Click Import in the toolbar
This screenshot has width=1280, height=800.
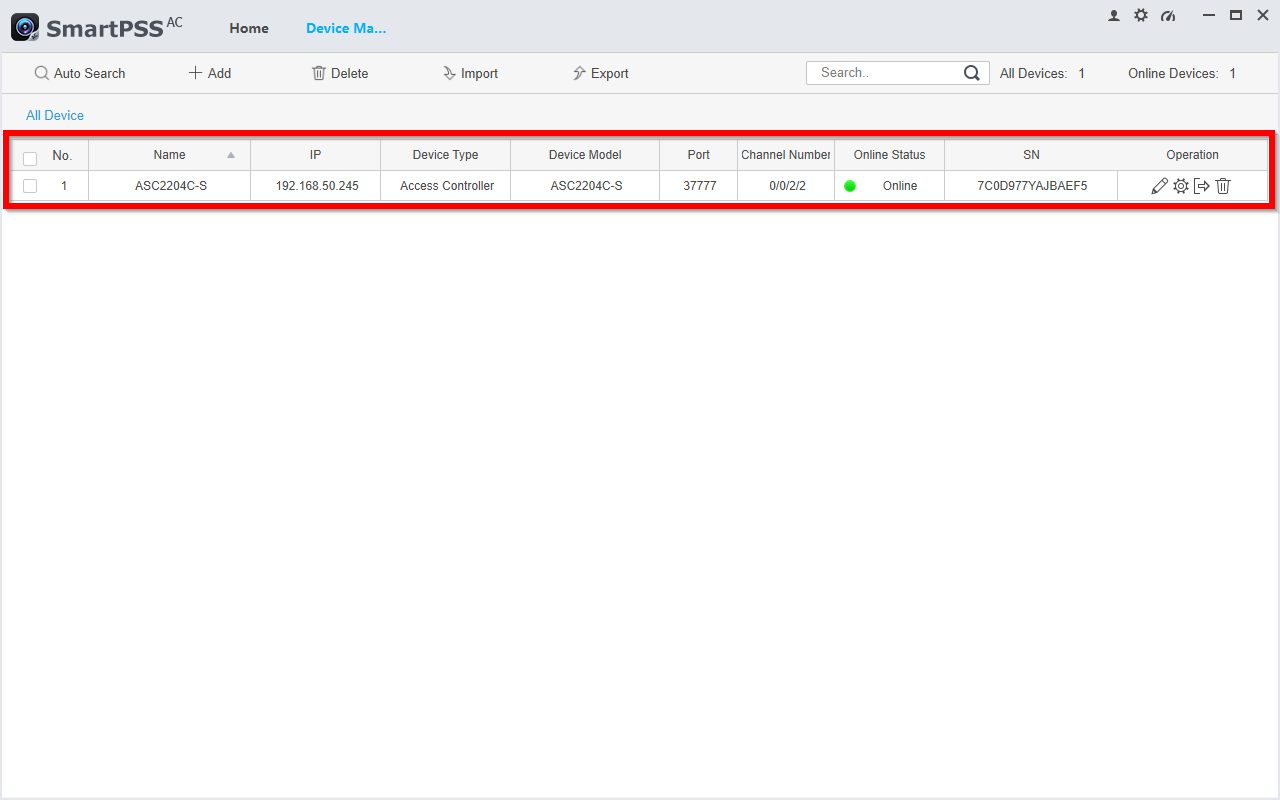(470, 73)
